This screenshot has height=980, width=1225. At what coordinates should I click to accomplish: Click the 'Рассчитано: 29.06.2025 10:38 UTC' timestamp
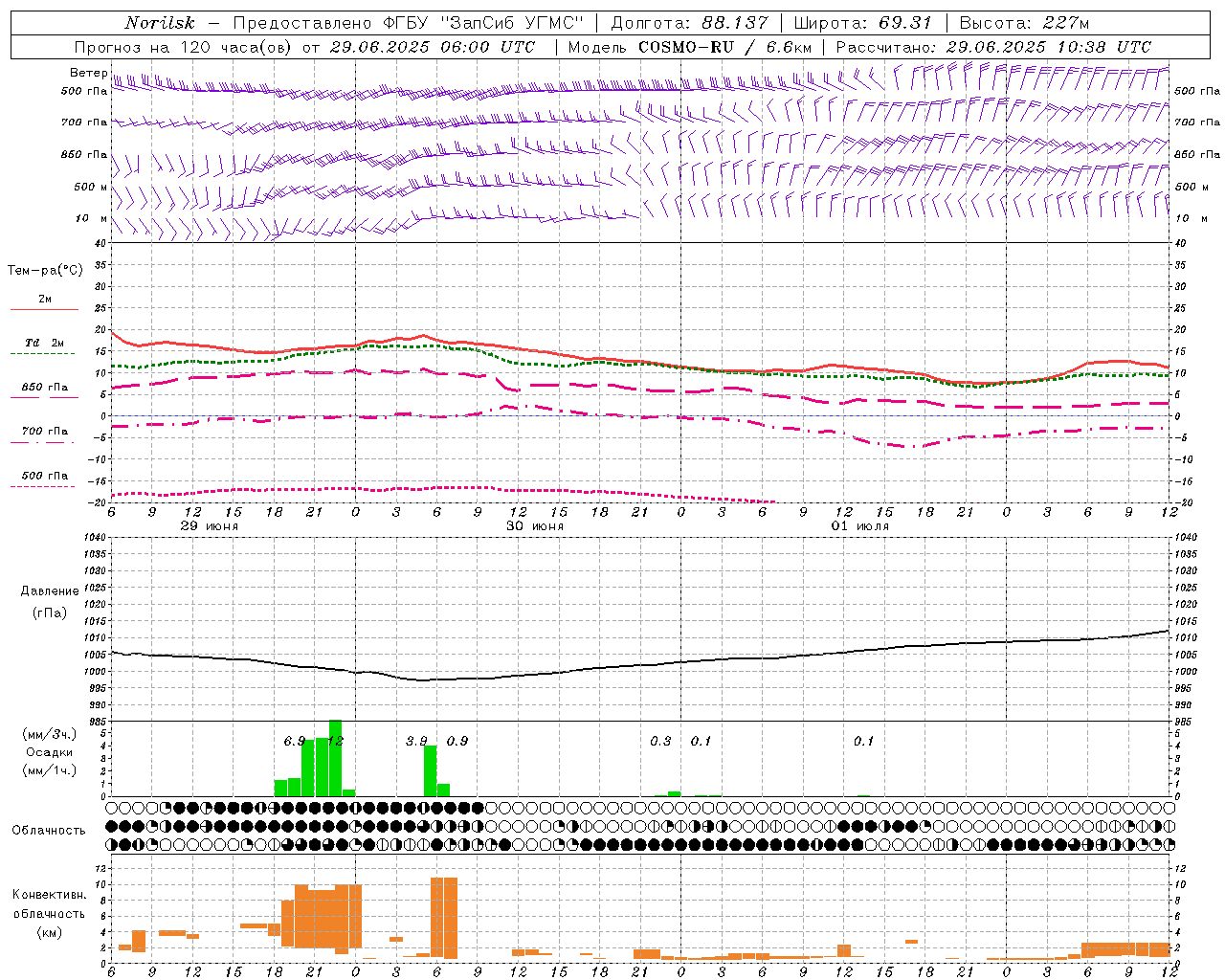[993, 47]
